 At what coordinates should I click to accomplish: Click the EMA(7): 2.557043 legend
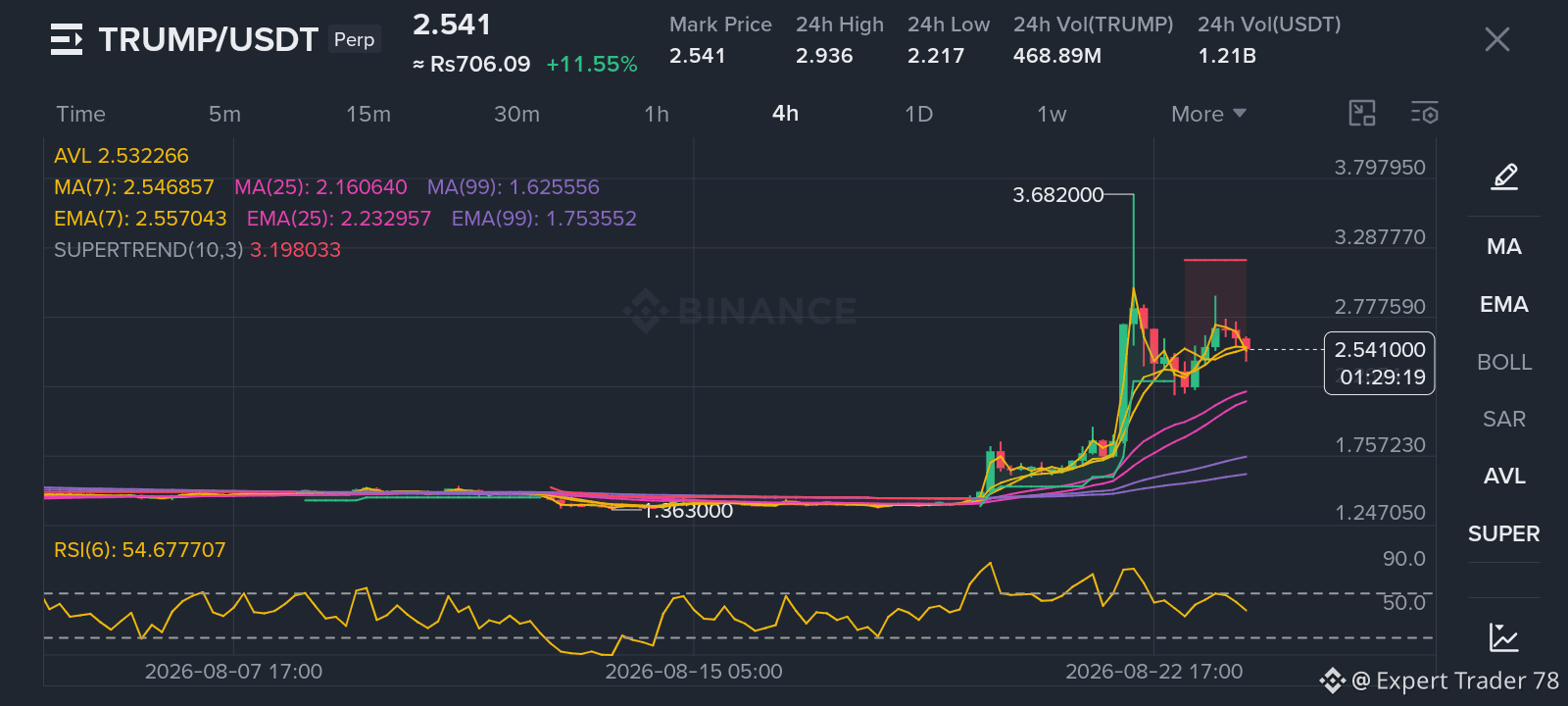click(x=140, y=219)
